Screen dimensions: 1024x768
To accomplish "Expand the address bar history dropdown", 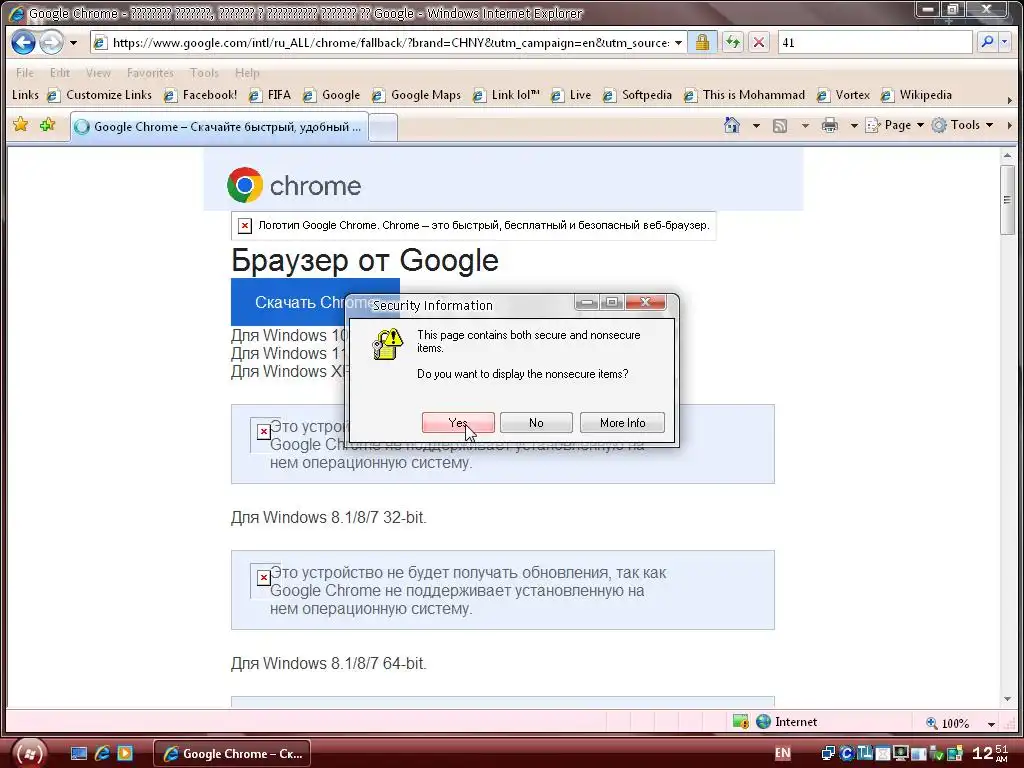I will pyautogui.click(x=679, y=43).
